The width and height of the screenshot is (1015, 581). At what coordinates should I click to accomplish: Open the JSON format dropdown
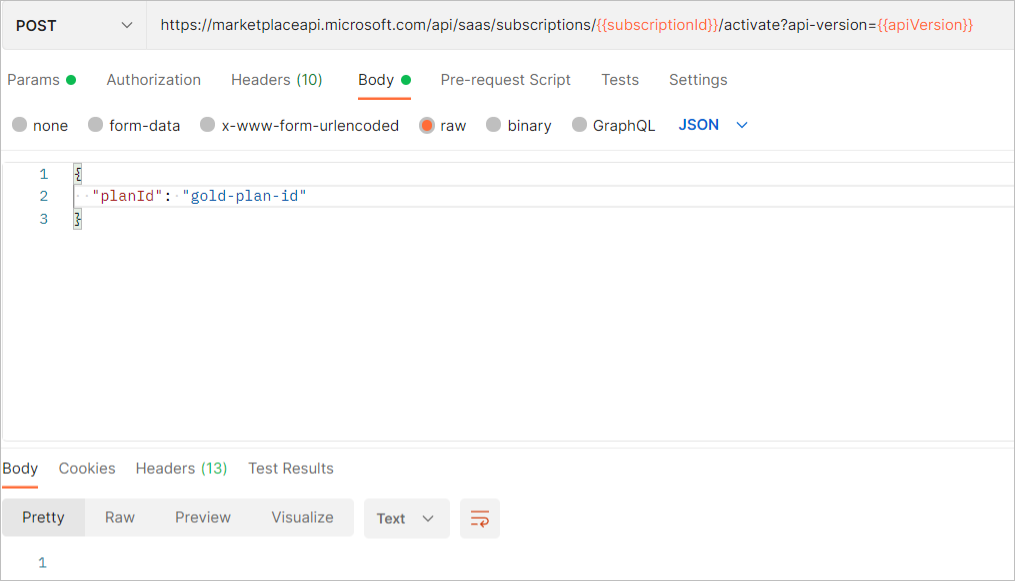click(x=713, y=125)
